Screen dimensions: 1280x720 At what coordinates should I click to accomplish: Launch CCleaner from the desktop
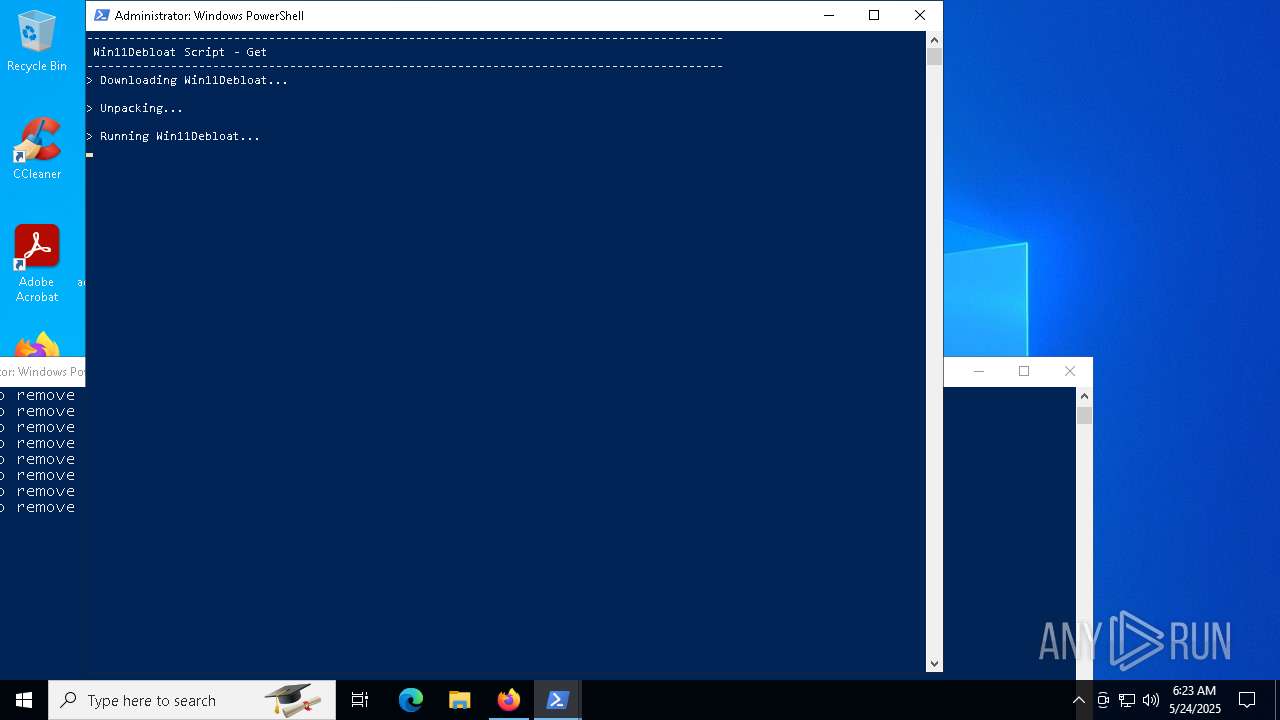pos(37,149)
